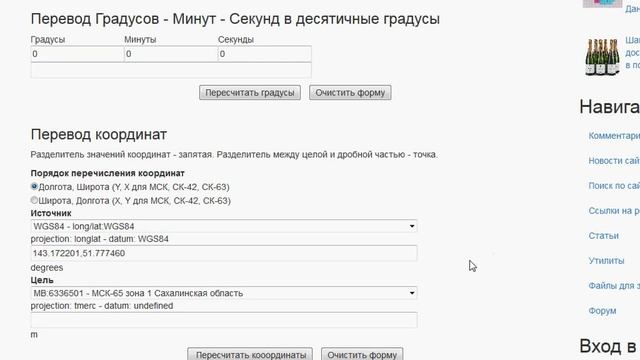The image size is (640, 360).
Task: Open the Форум navigation link
Action: coord(602,311)
